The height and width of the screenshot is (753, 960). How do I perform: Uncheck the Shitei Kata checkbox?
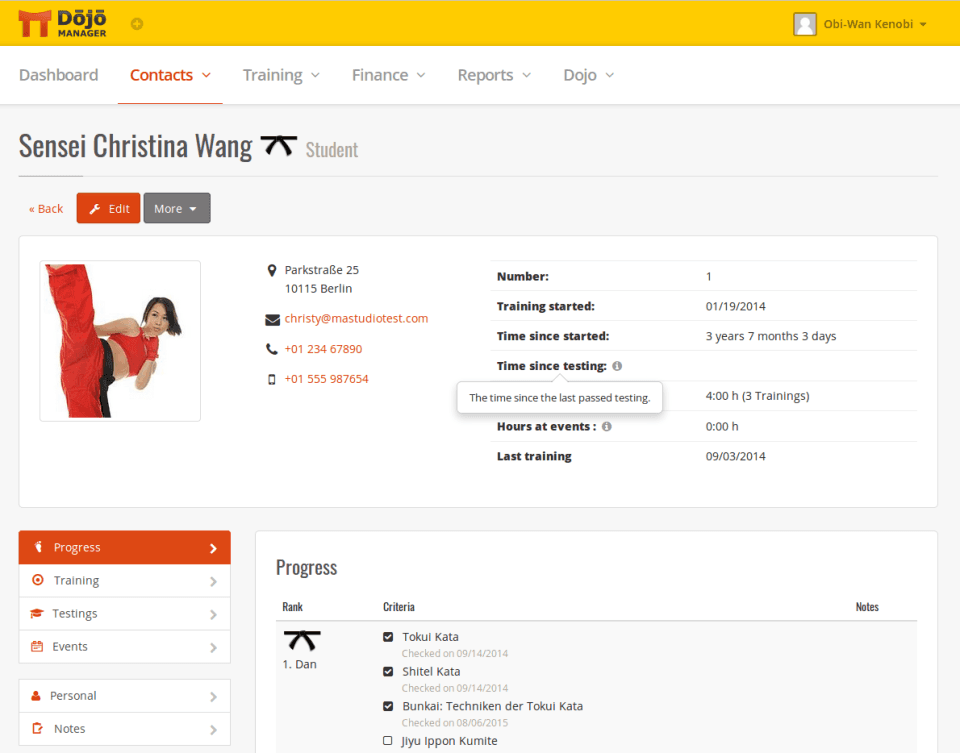pos(388,672)
